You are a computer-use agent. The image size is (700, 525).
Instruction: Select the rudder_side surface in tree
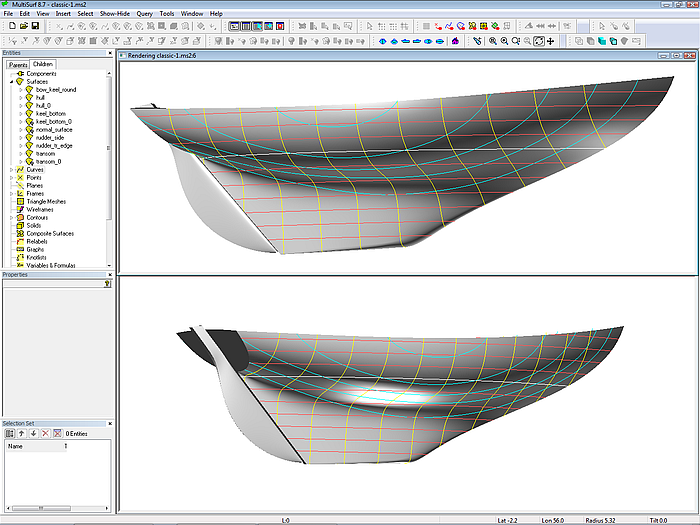click(x=52, y=138)
